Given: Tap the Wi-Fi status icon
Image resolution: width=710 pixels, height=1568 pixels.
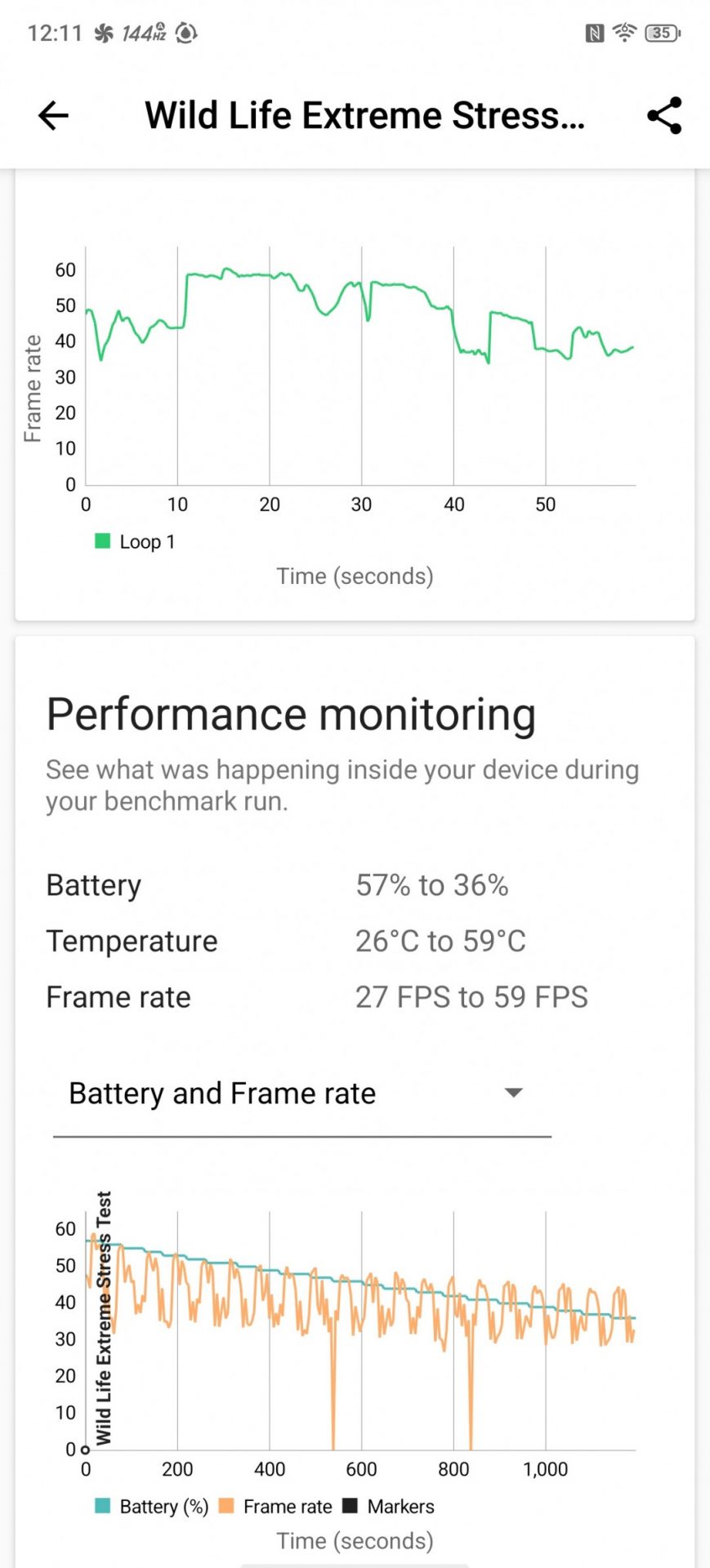Looking at the screenshot, I should click(624, 33).
